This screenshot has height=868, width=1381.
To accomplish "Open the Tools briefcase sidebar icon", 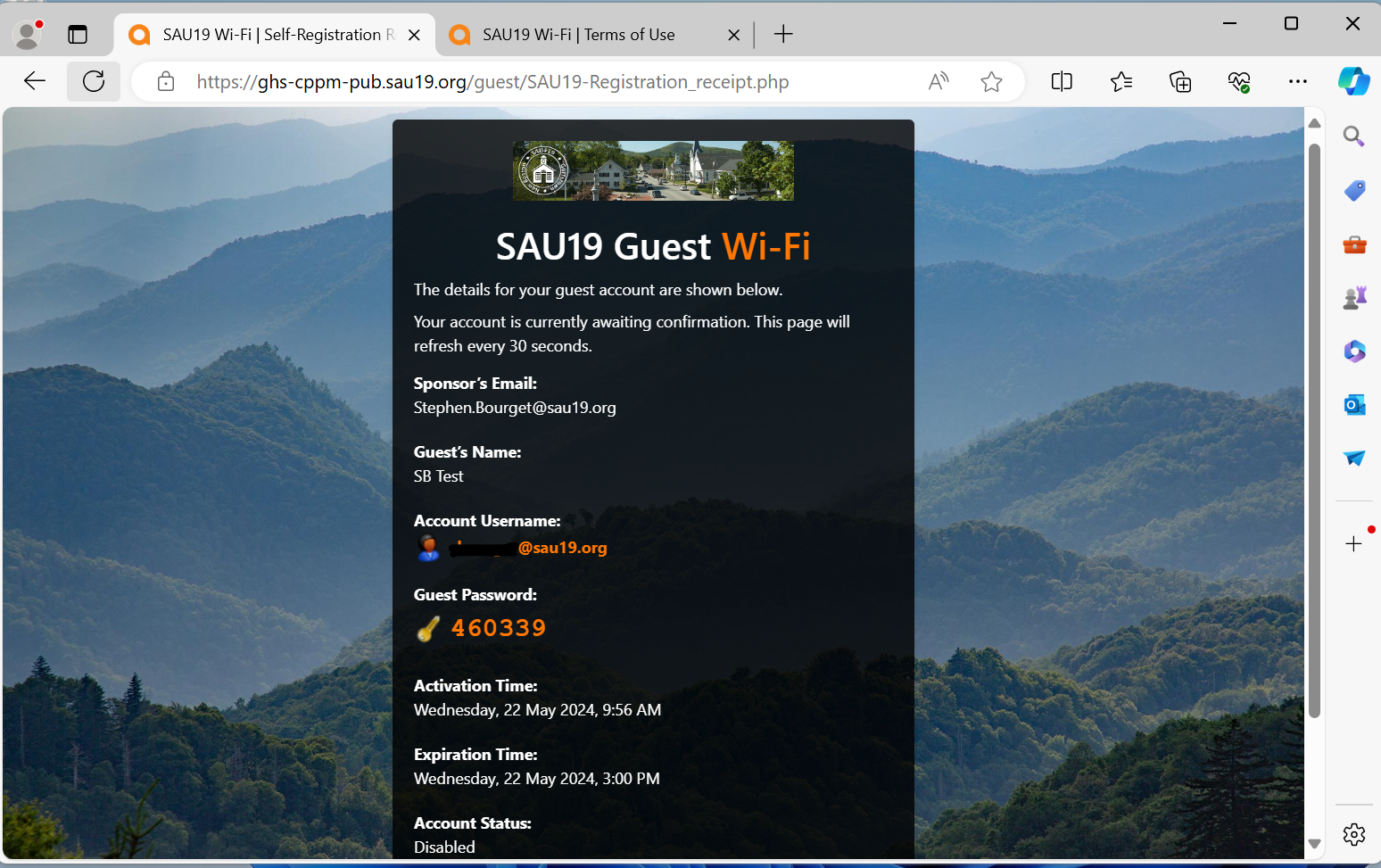I will coord(1354,244).
